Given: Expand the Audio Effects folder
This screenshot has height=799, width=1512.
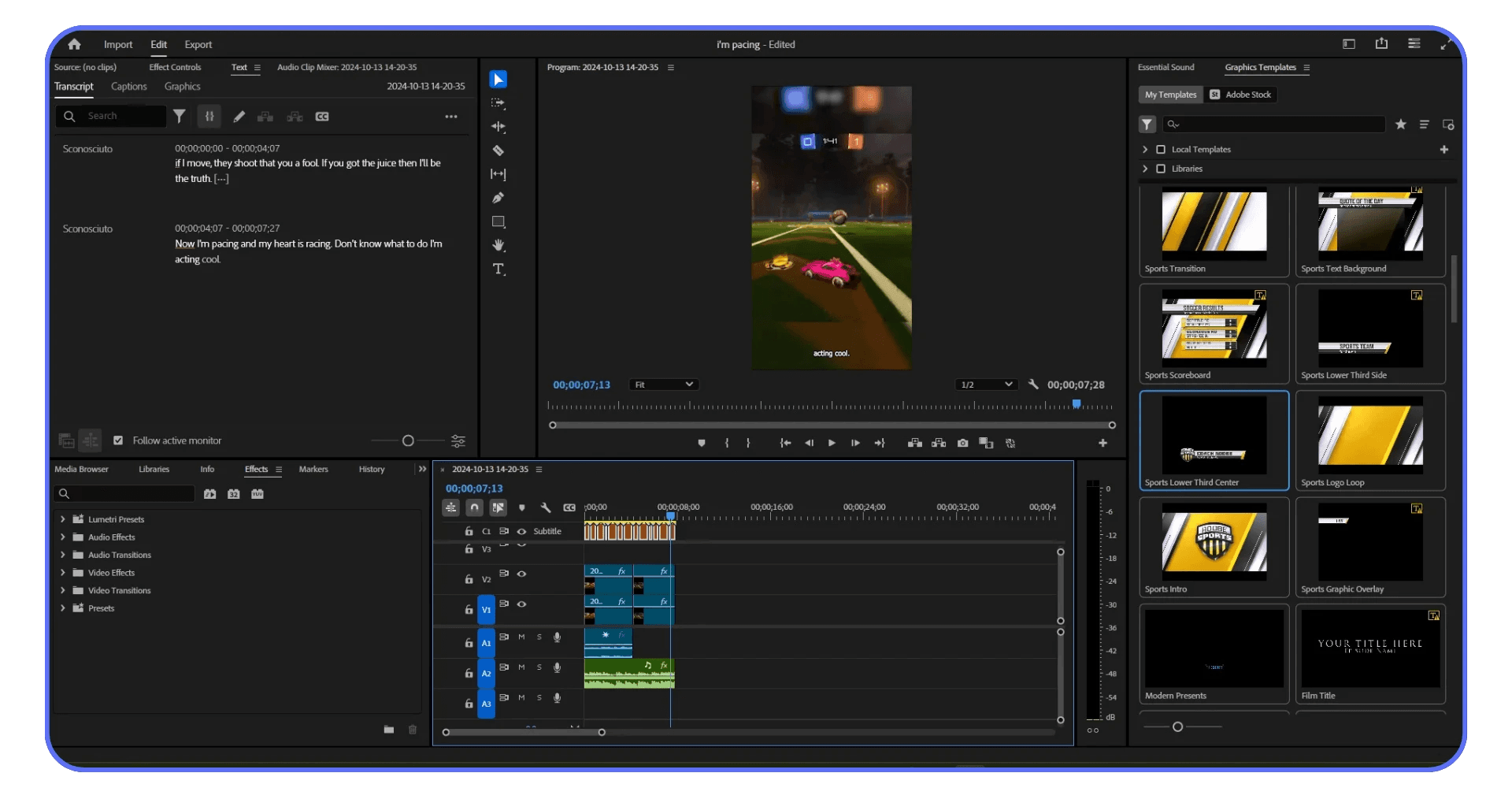Looking at the screenshot, I should [x=63, y=537].
